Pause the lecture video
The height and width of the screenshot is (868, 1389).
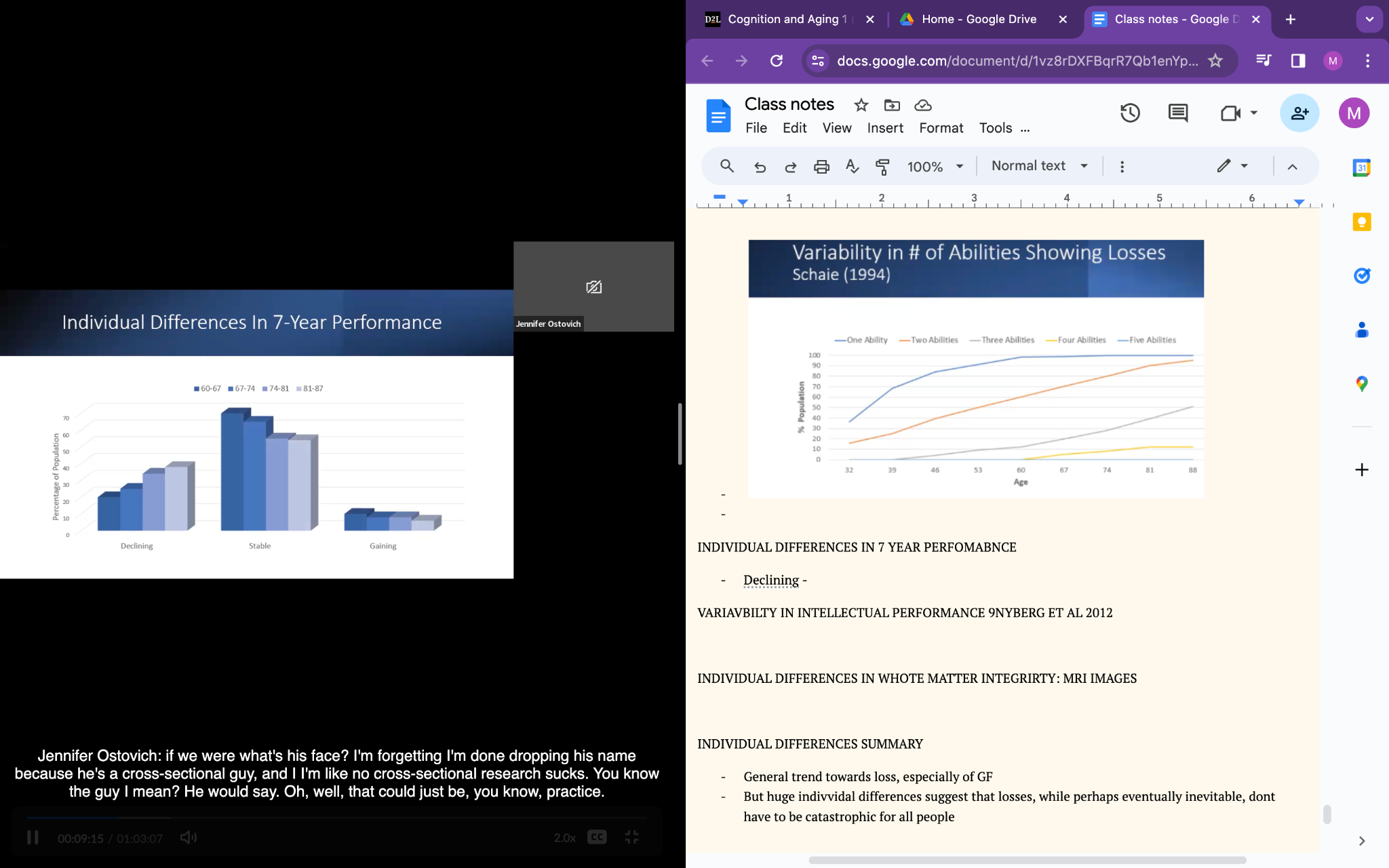(x=33, y=837)
